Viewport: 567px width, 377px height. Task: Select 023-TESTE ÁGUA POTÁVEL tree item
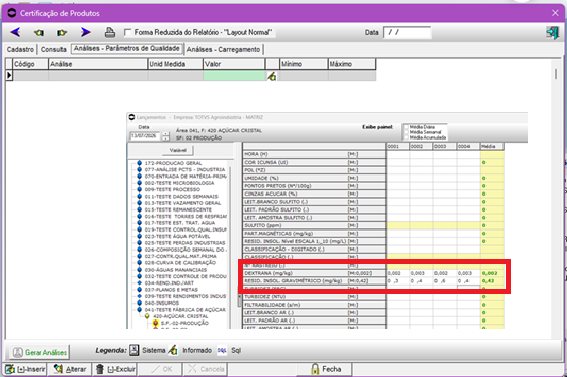tap(177, 236)
